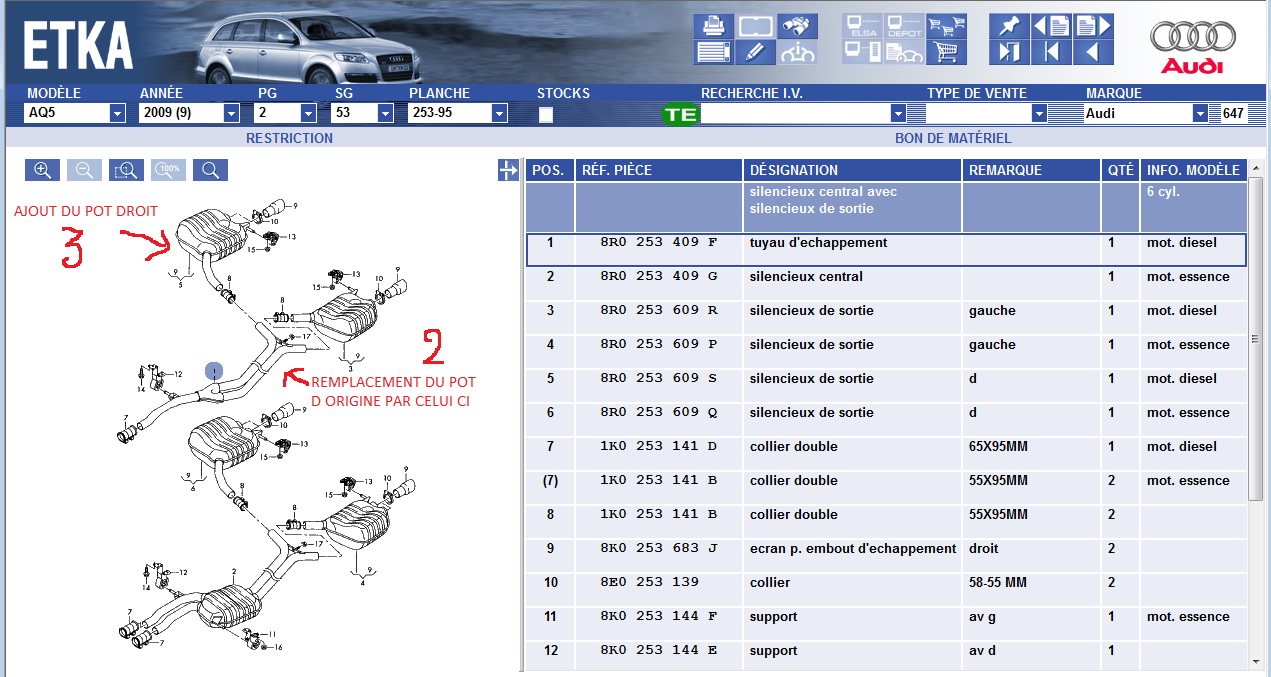Expand the PLANCHE dropdown showing 253-95
Viewport: 1271px width, 677px height.
(x=499, y=114)
